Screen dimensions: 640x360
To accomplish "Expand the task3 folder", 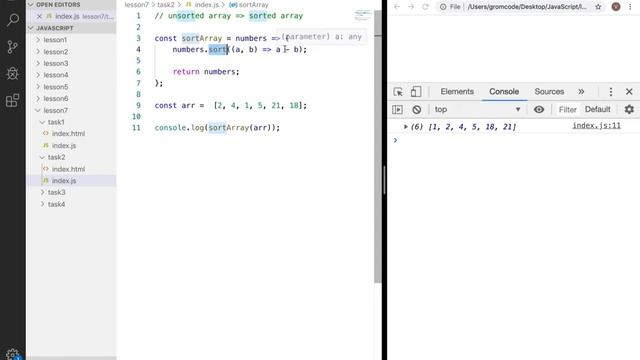I will tap(71, 192).
